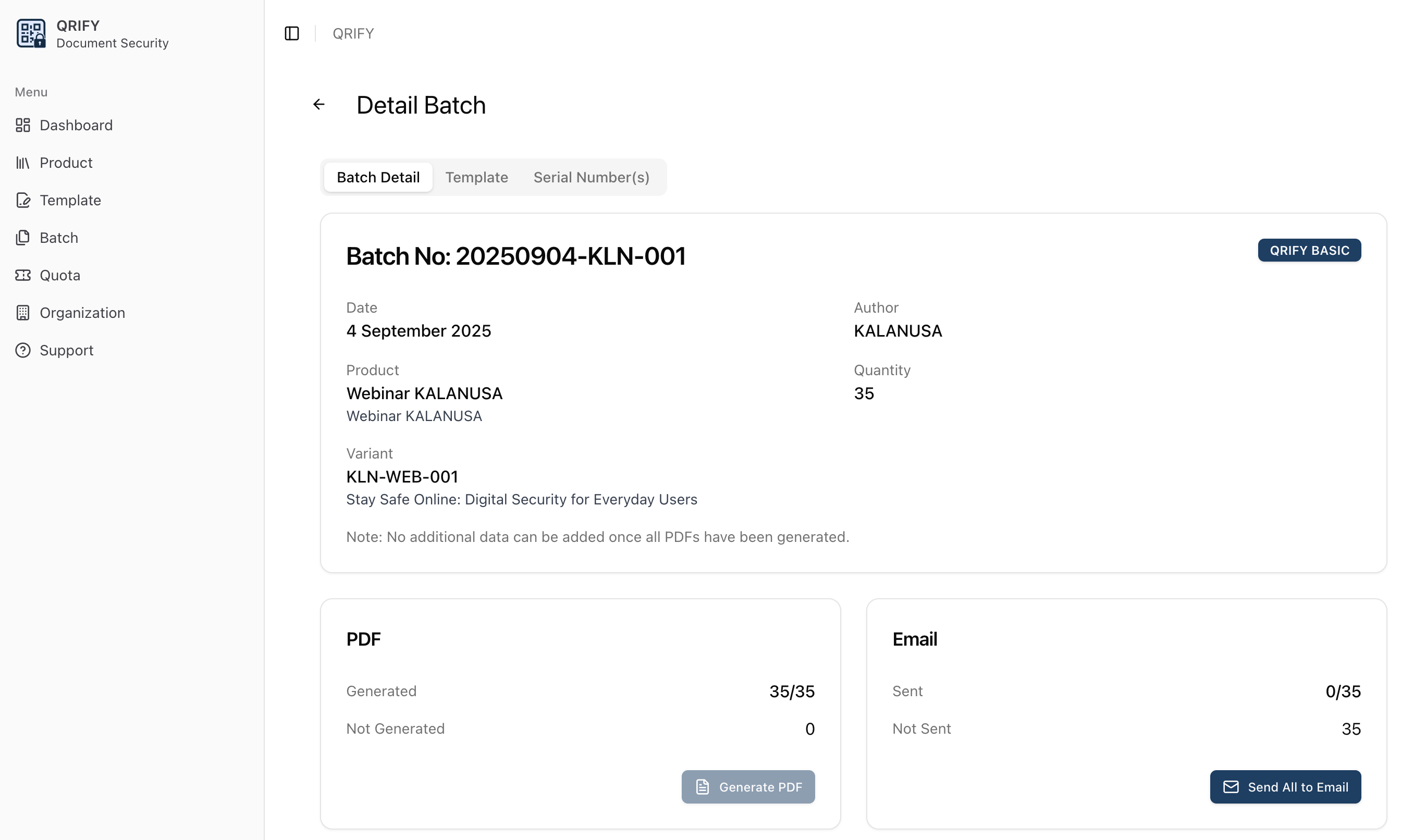1426x840 pixels.
Task: Select the Batch Detail tab
Action: [x=377, y=178]
